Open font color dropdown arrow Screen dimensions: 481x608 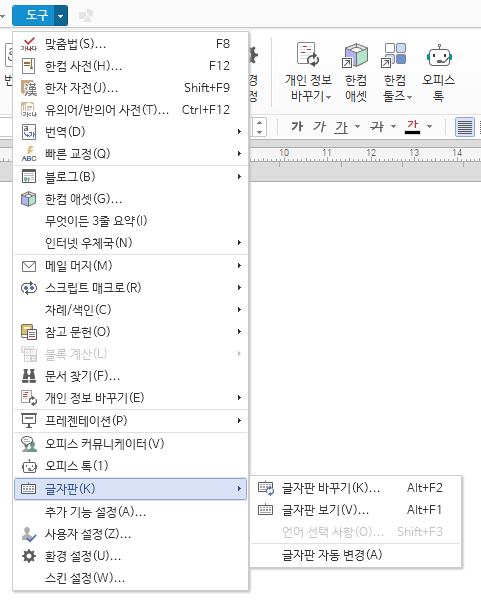429,126
